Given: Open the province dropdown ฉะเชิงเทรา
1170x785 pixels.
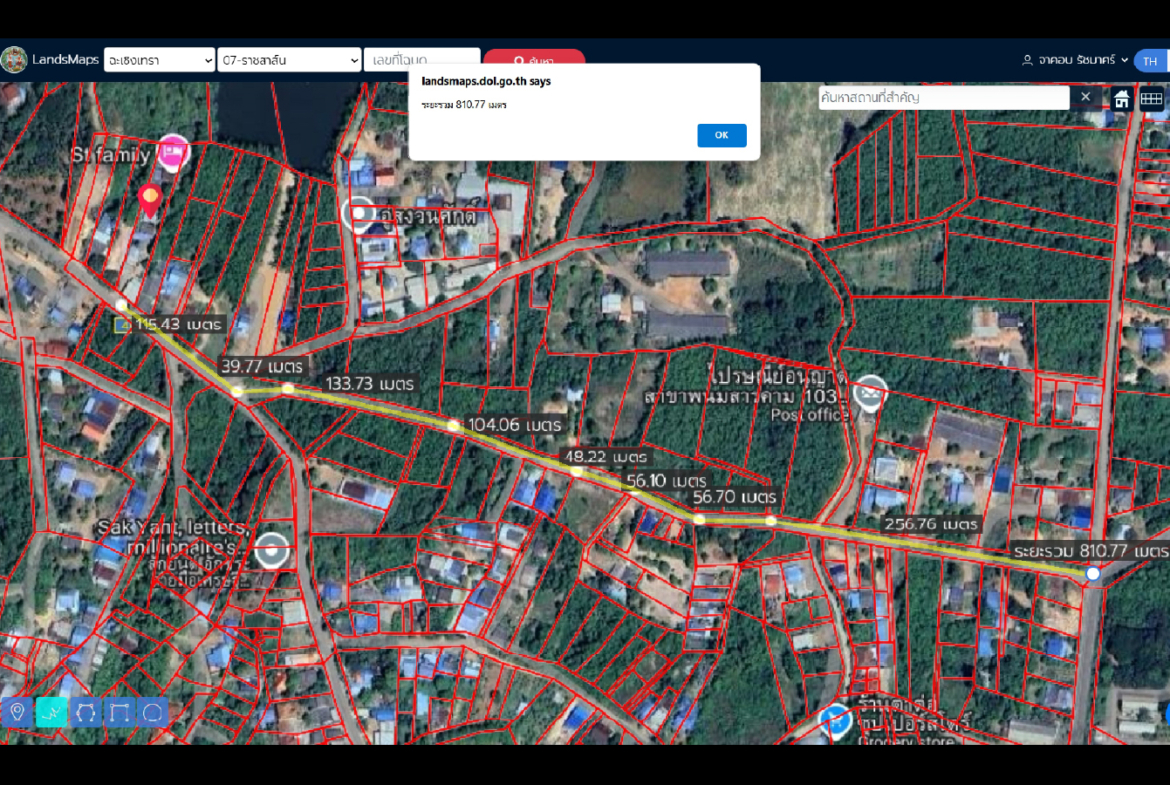Looking at the screenshot, I should 159,60.
